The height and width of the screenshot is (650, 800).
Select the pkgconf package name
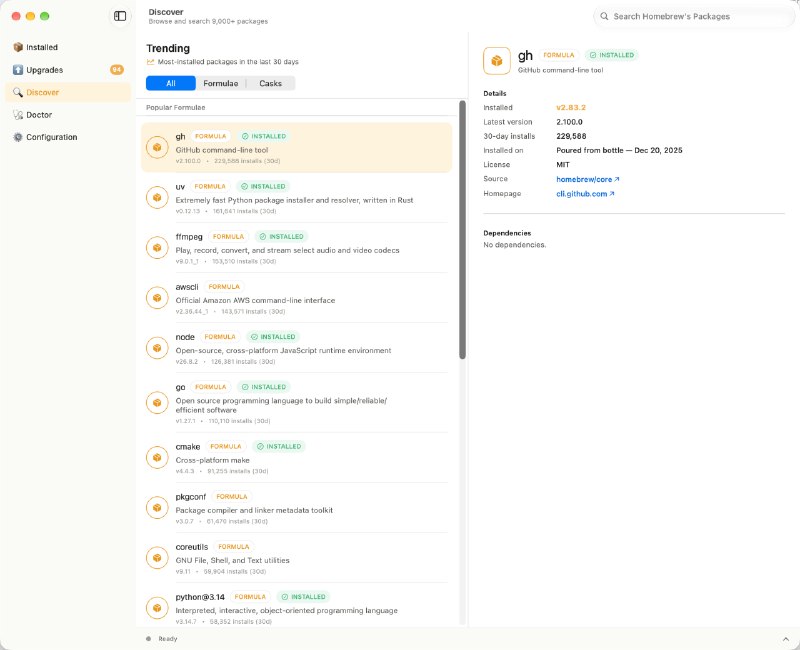pos(191,496)
